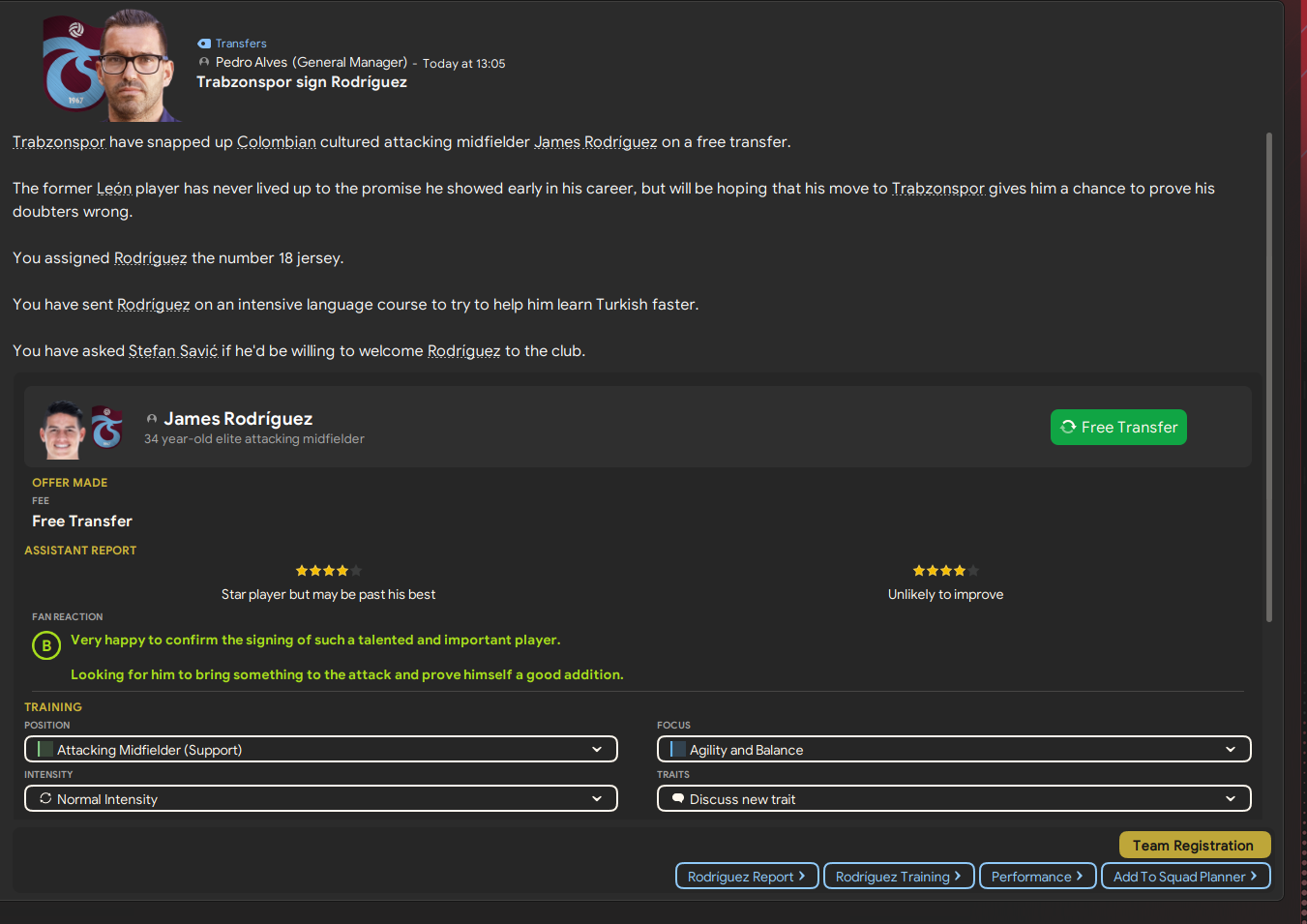
Task: Click the Team Registration button
Action: point(1193,846)
